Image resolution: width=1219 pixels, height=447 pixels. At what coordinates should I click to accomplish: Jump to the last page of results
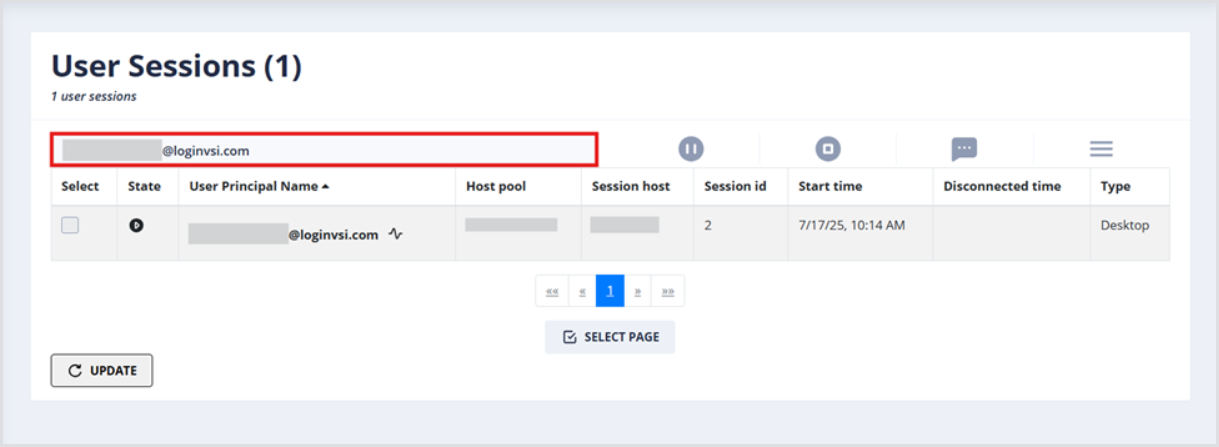click(668, 291)
